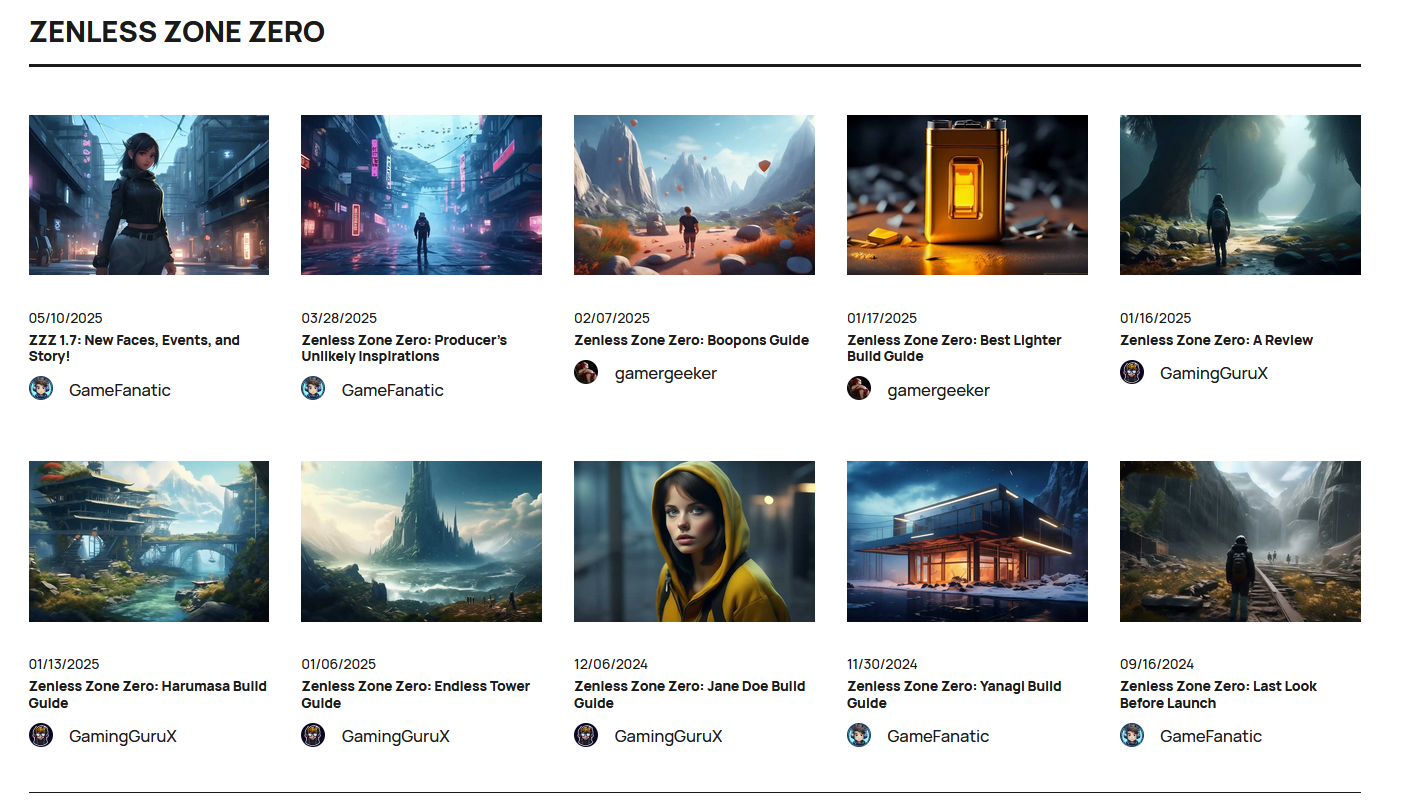Image resolution: width=1402 pixels, height=800 pixels.
Task: Open the Last Look Before Launch thumbnail
Action: pos(1240,541)
